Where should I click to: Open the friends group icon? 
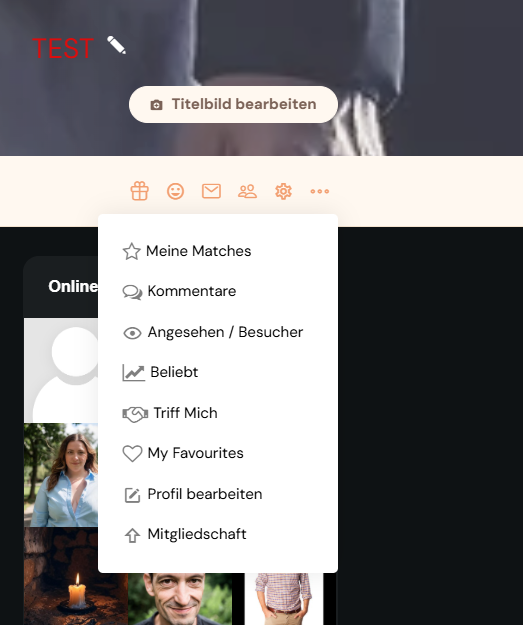point(248,191)
